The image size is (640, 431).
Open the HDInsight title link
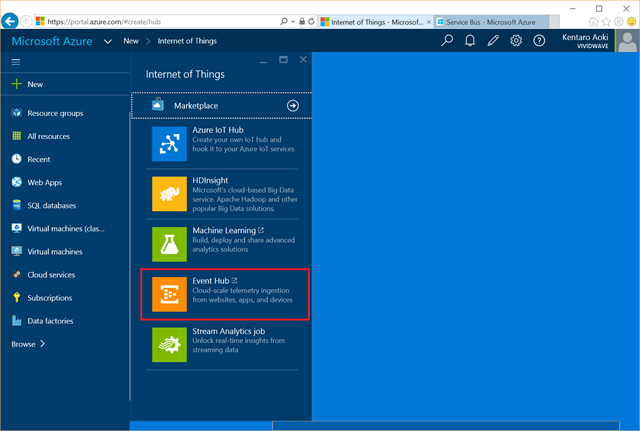coord(210,180)
